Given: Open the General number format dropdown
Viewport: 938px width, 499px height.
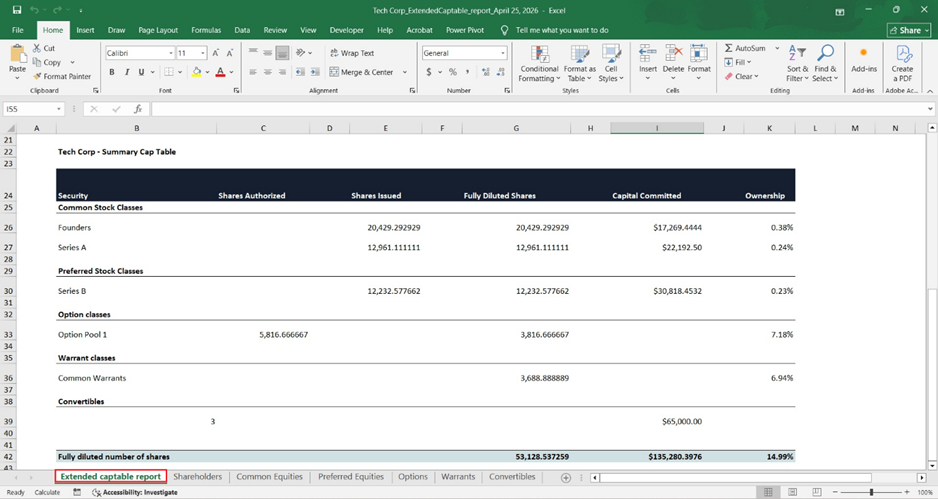Looking at the screenshot, I should click(x=503, y=53).
